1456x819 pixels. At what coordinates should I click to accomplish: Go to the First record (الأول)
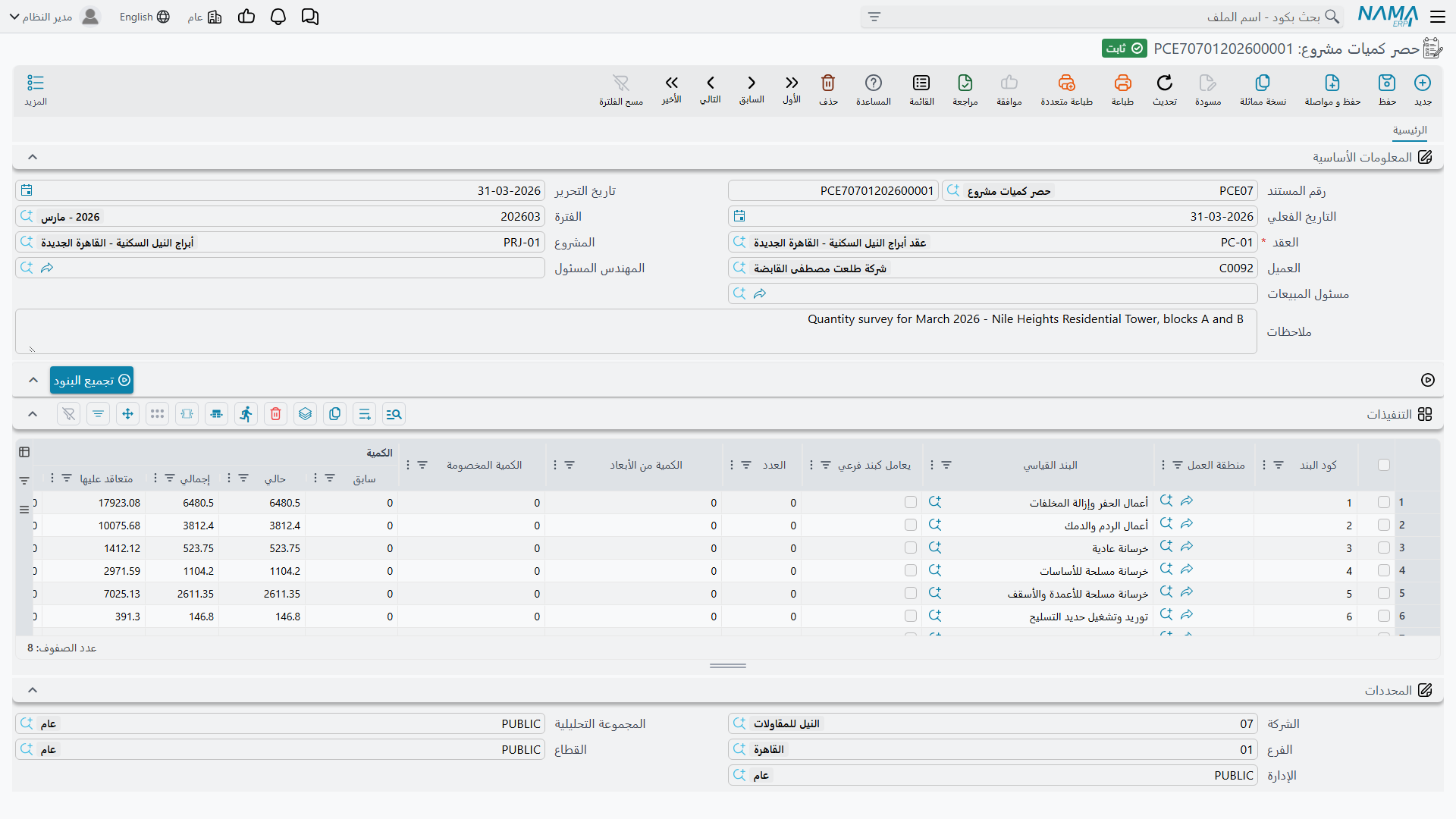point(792,83)
